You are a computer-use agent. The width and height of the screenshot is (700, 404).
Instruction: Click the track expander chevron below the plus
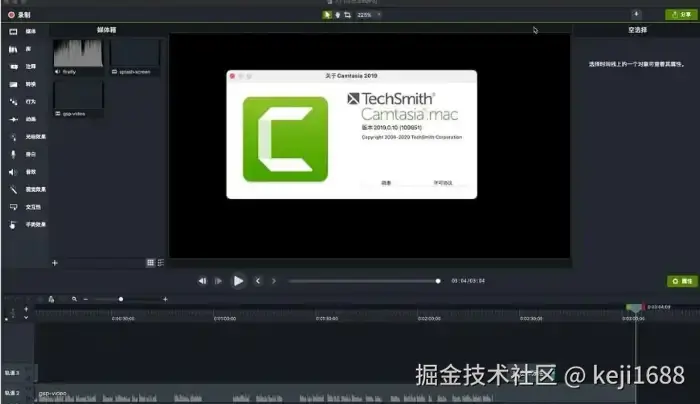26,317
